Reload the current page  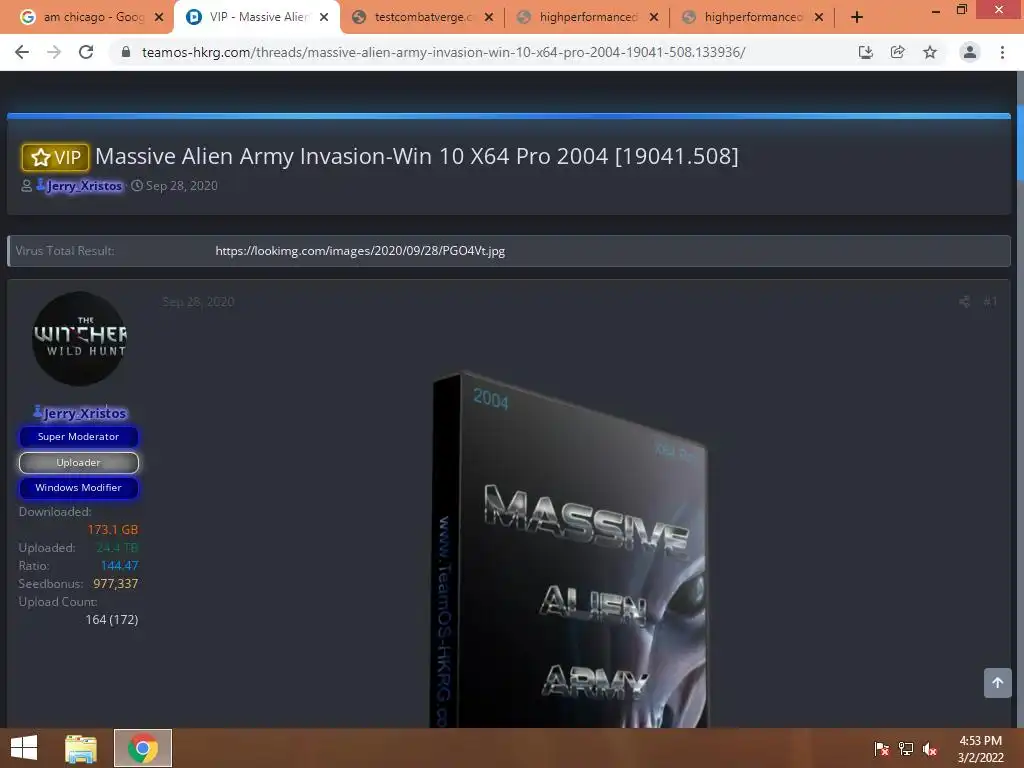[x=86, y=52]
